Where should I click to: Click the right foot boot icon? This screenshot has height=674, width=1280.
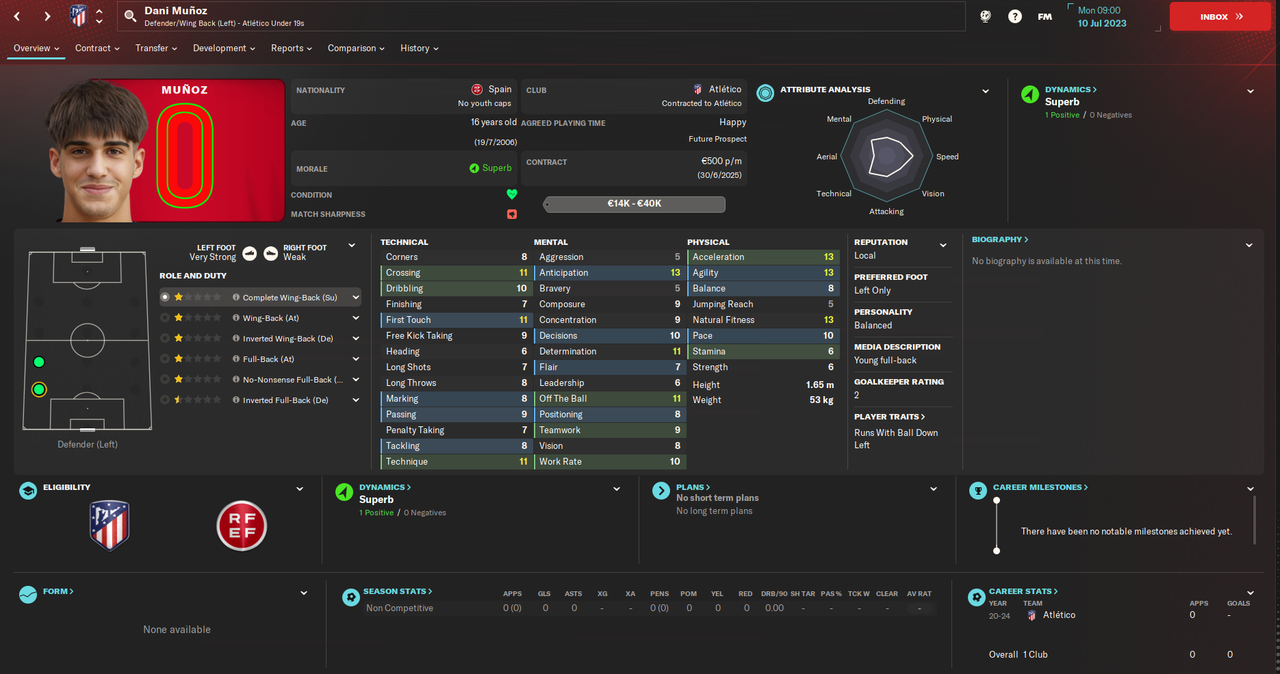coord(271,253)
